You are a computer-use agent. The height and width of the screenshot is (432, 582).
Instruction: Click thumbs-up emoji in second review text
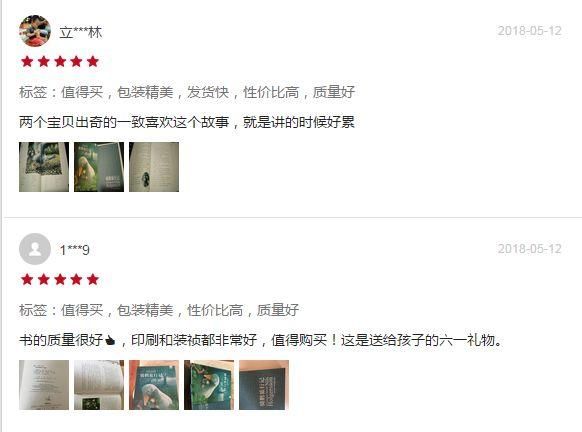[110, 340]
